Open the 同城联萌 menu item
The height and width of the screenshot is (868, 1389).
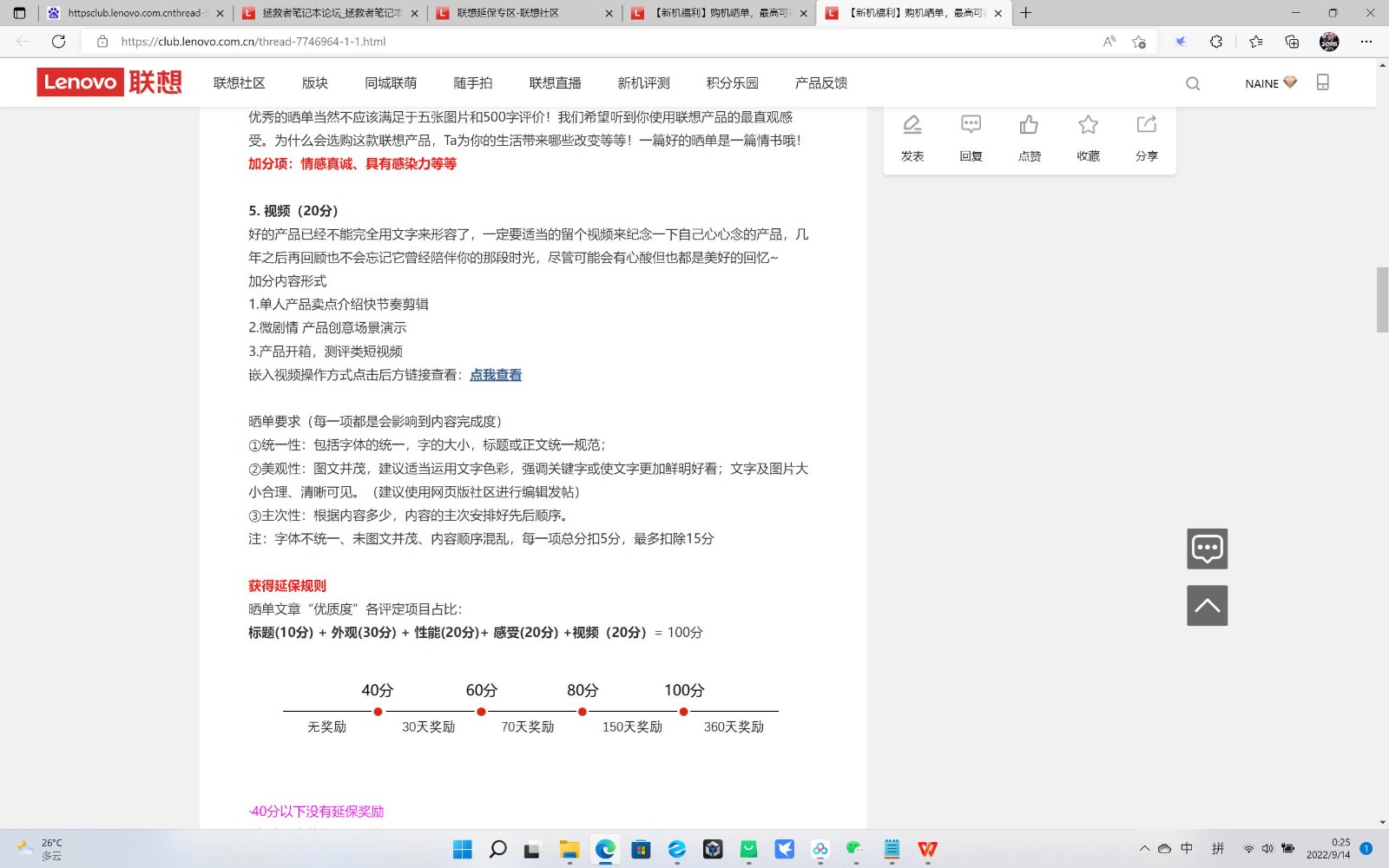[391, 83]
